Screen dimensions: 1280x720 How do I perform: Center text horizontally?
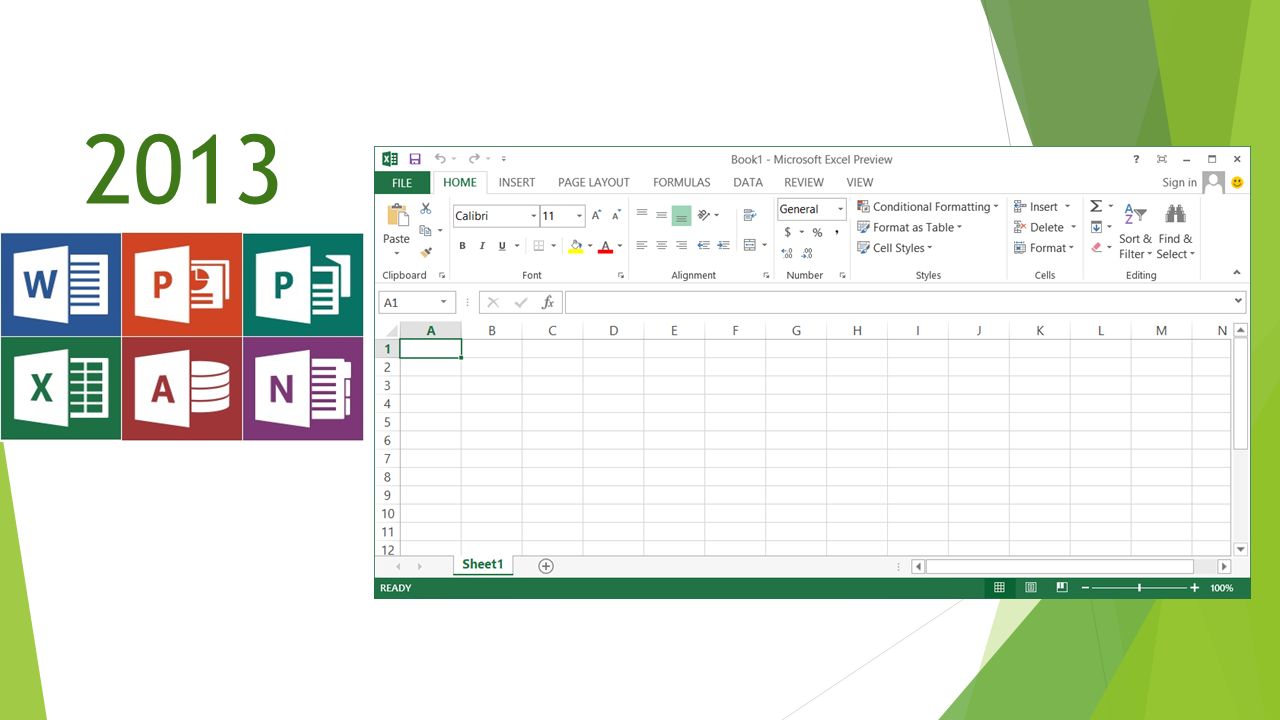(661, 245)
